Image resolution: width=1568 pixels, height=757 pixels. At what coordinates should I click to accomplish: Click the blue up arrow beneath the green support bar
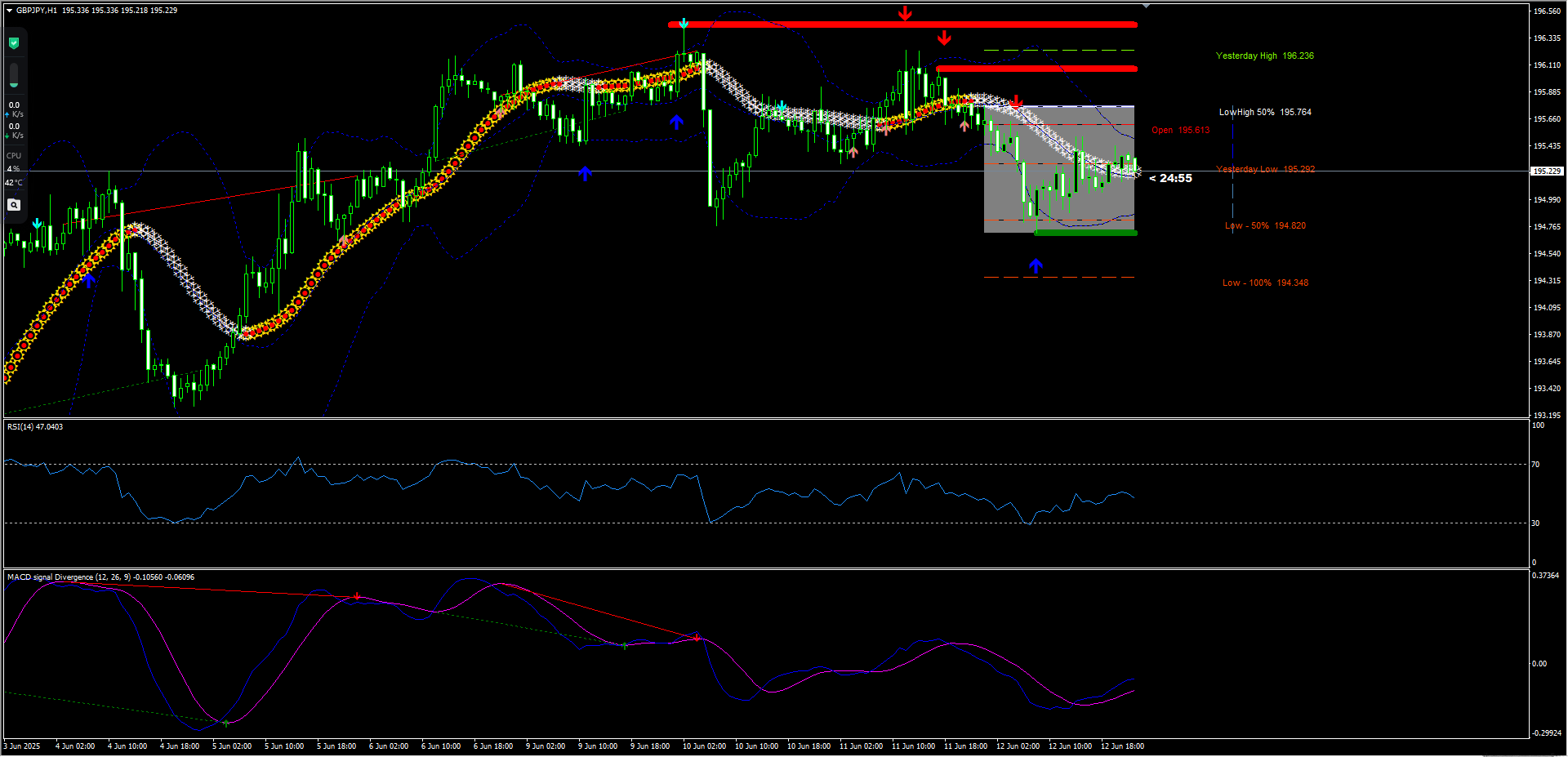1036,265
